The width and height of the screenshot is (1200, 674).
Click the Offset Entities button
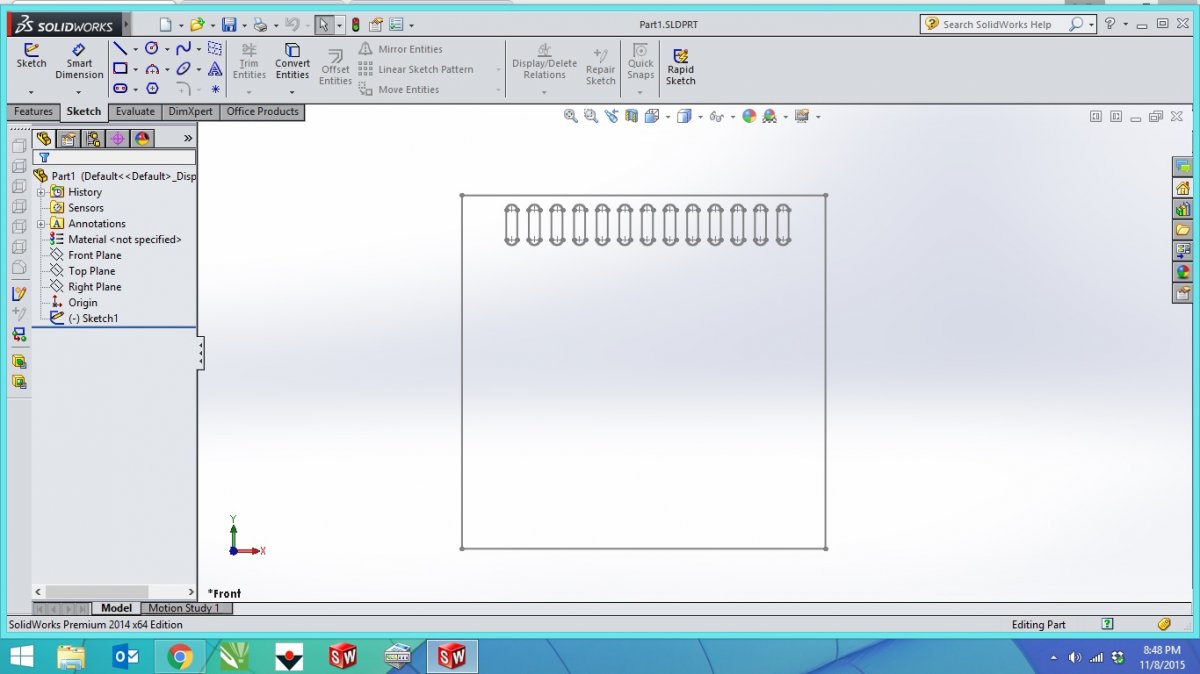(x=335, y=66)
